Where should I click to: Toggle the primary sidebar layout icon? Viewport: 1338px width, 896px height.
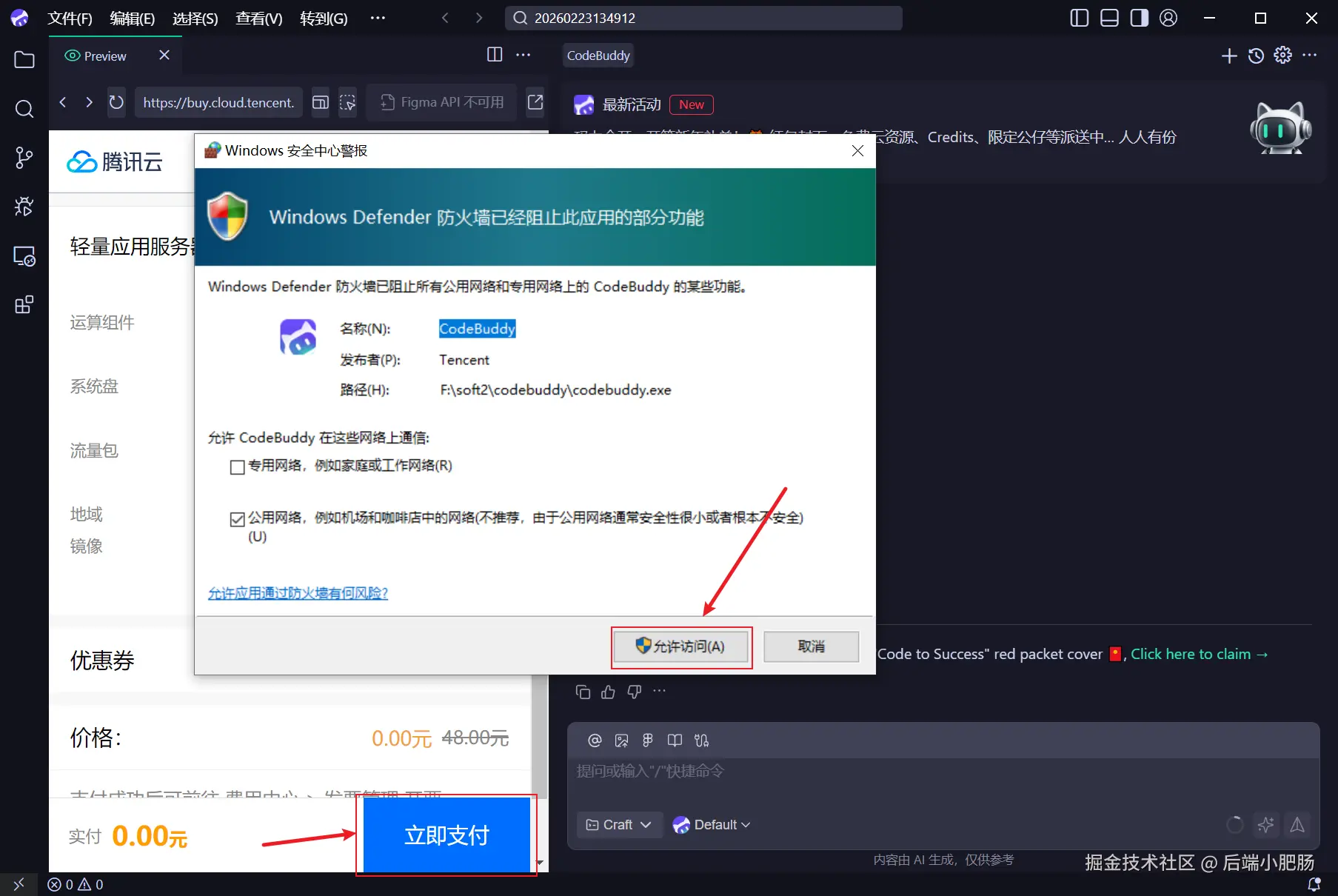click(1080, 18)
